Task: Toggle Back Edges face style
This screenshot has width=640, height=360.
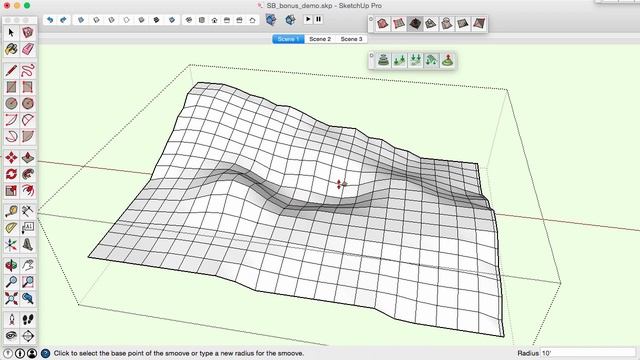Action: 96,20
